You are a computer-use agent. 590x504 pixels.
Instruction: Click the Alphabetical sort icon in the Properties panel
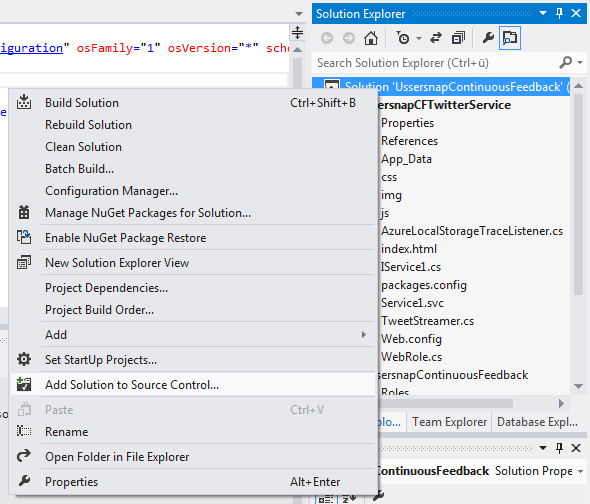click(350, 499)
